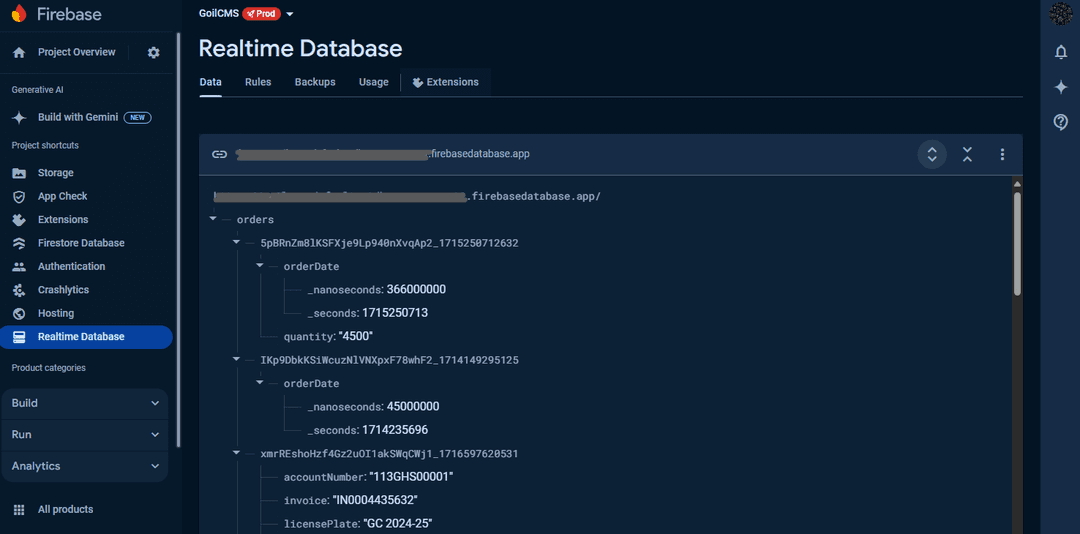1080x534 pixels.
Task: Open All products page
Action: [65, 510]
